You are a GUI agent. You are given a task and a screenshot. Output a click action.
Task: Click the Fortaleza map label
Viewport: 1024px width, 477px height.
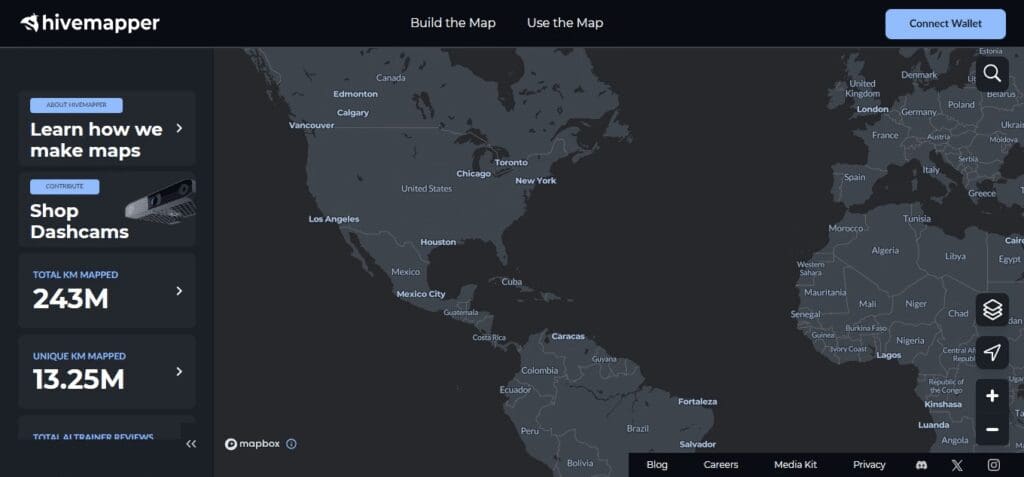[x=697, y=401]
